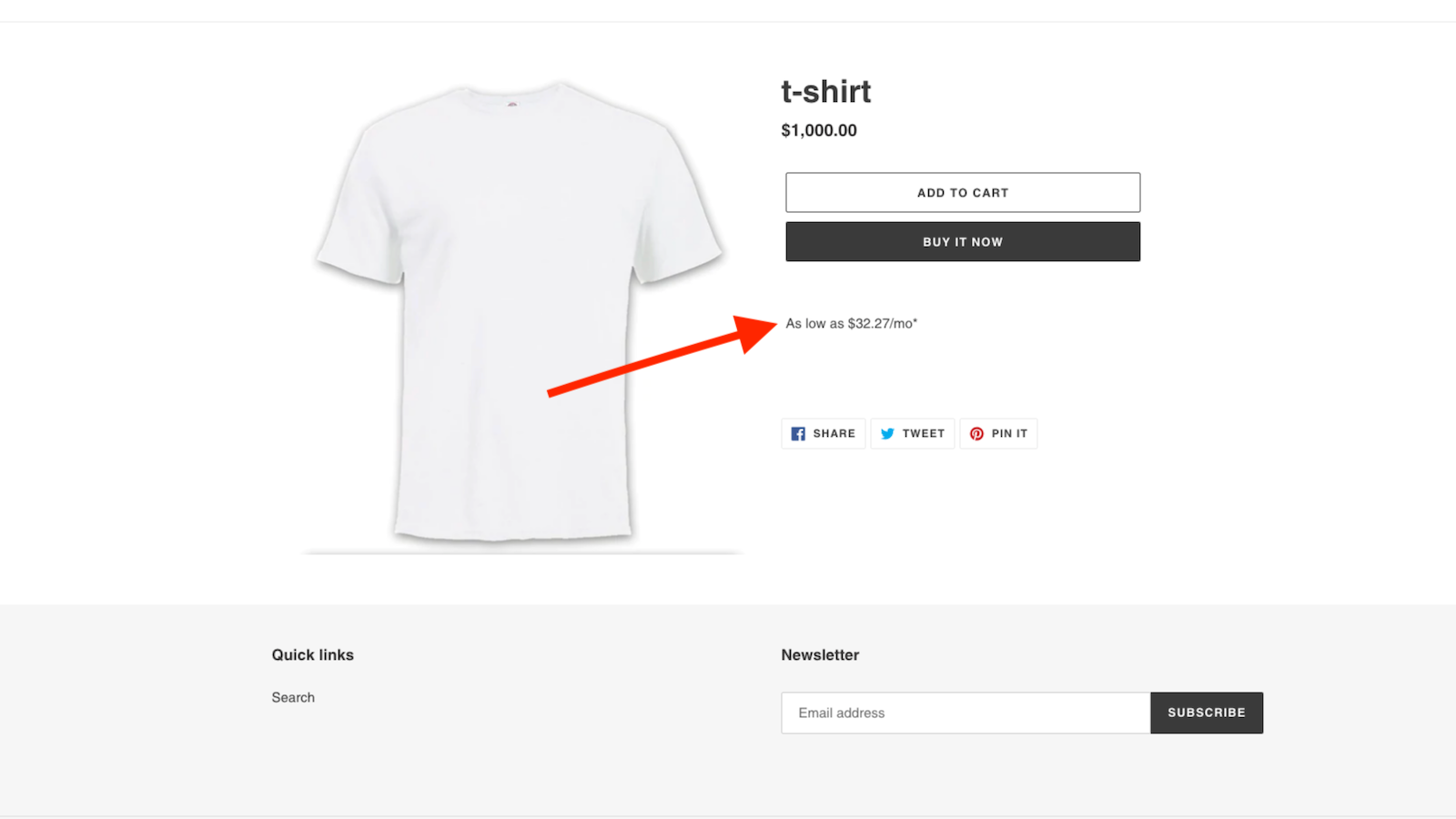Viewport: 1456px width, 819px height.
Task: Share the t-shirt on Facebook
Action: 823,433
